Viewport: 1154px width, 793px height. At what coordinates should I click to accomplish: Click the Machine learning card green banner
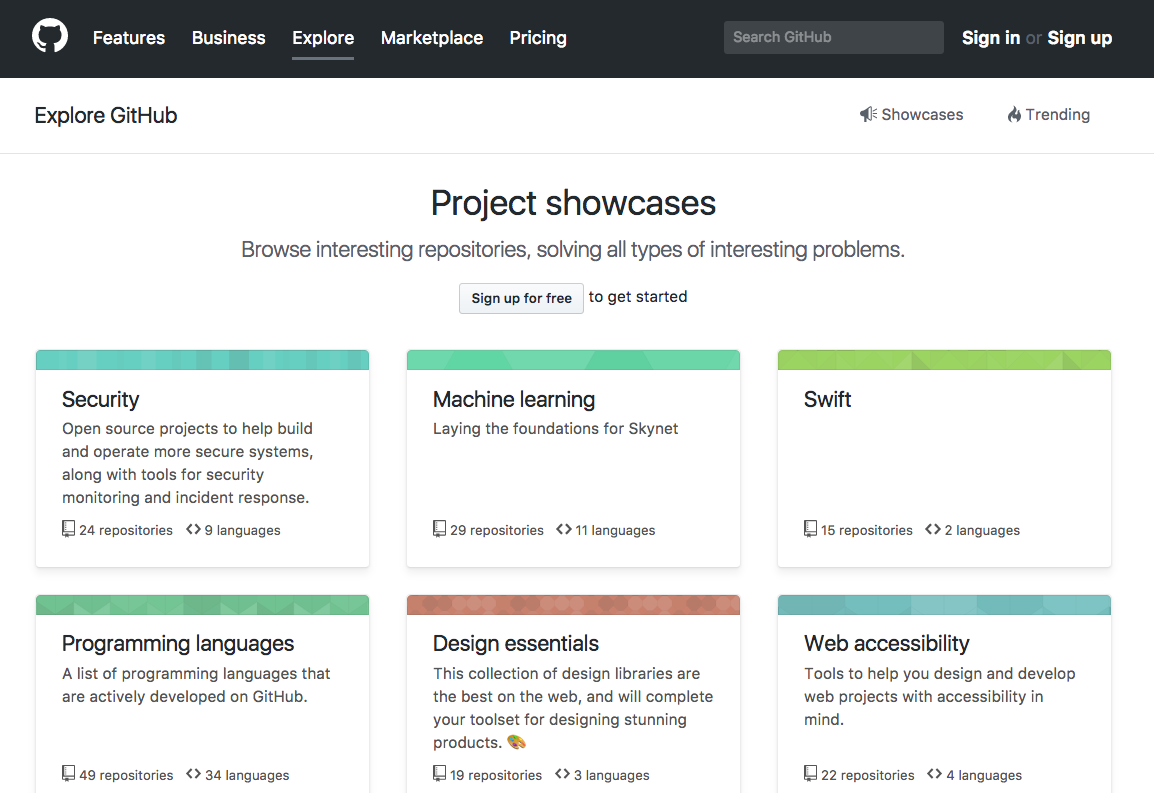pyautogui.click(x=573, y=360)
